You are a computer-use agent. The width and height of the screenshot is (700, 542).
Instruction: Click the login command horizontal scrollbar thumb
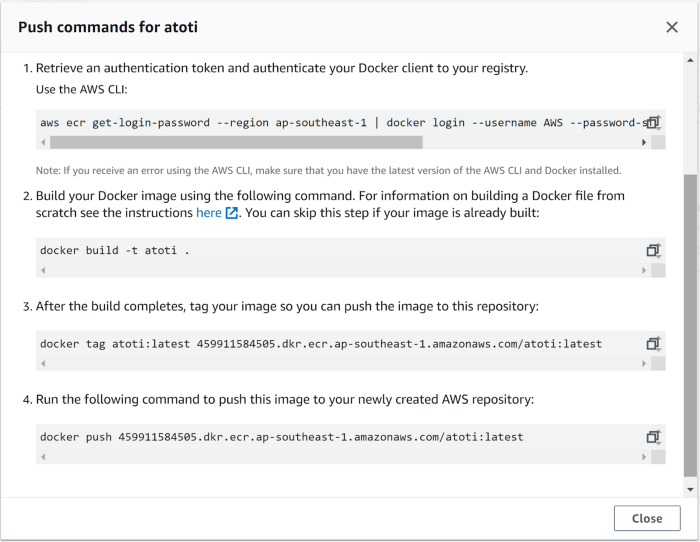(x=236, y=142)
